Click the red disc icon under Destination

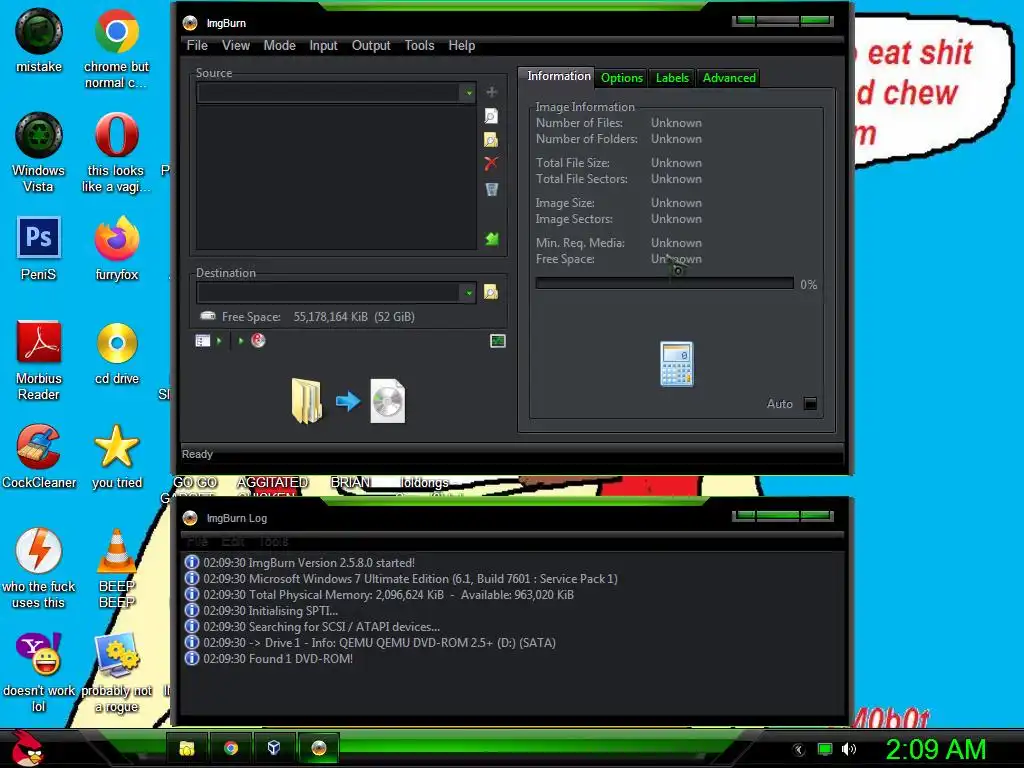[x=258, y=340]
